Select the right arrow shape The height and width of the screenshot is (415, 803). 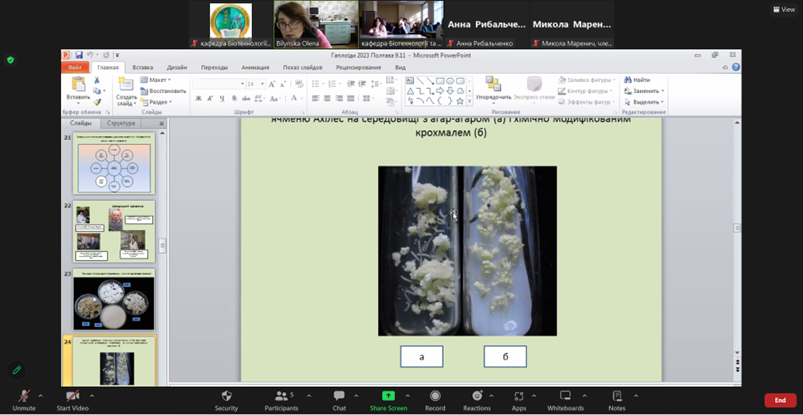[440, 91]
